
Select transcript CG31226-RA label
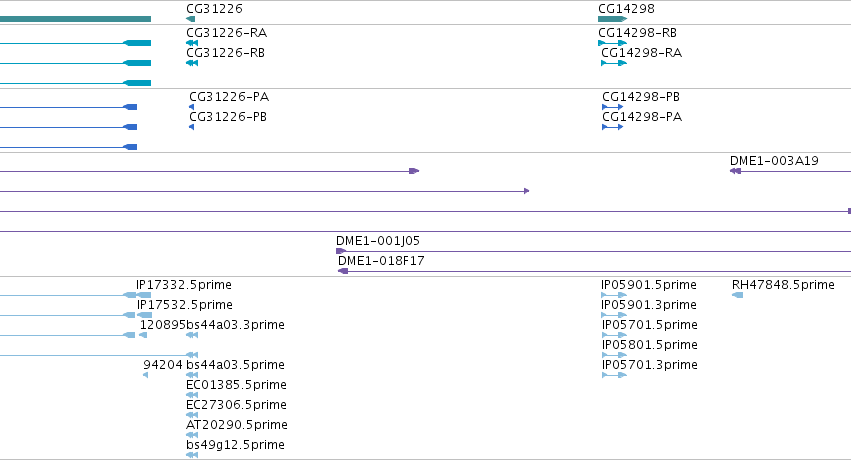point(226,33)
